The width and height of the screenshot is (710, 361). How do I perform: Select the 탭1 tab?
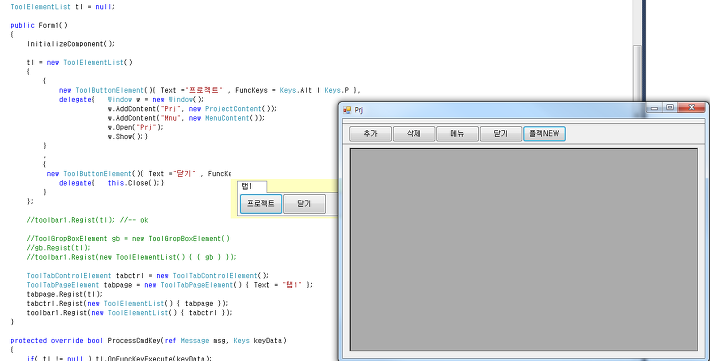(x=252, y=186)
